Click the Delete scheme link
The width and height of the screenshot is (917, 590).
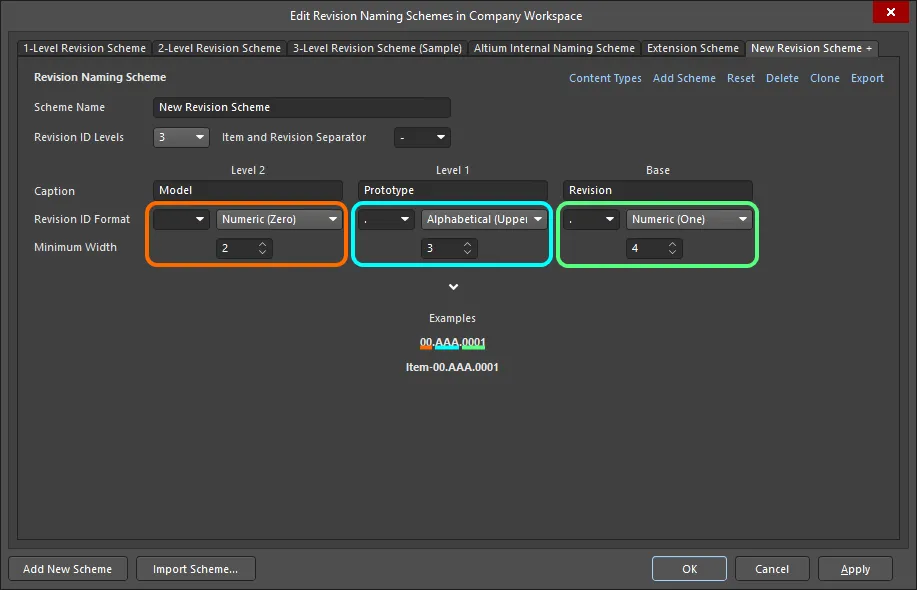pyautogui.click(x=782, y=78)
